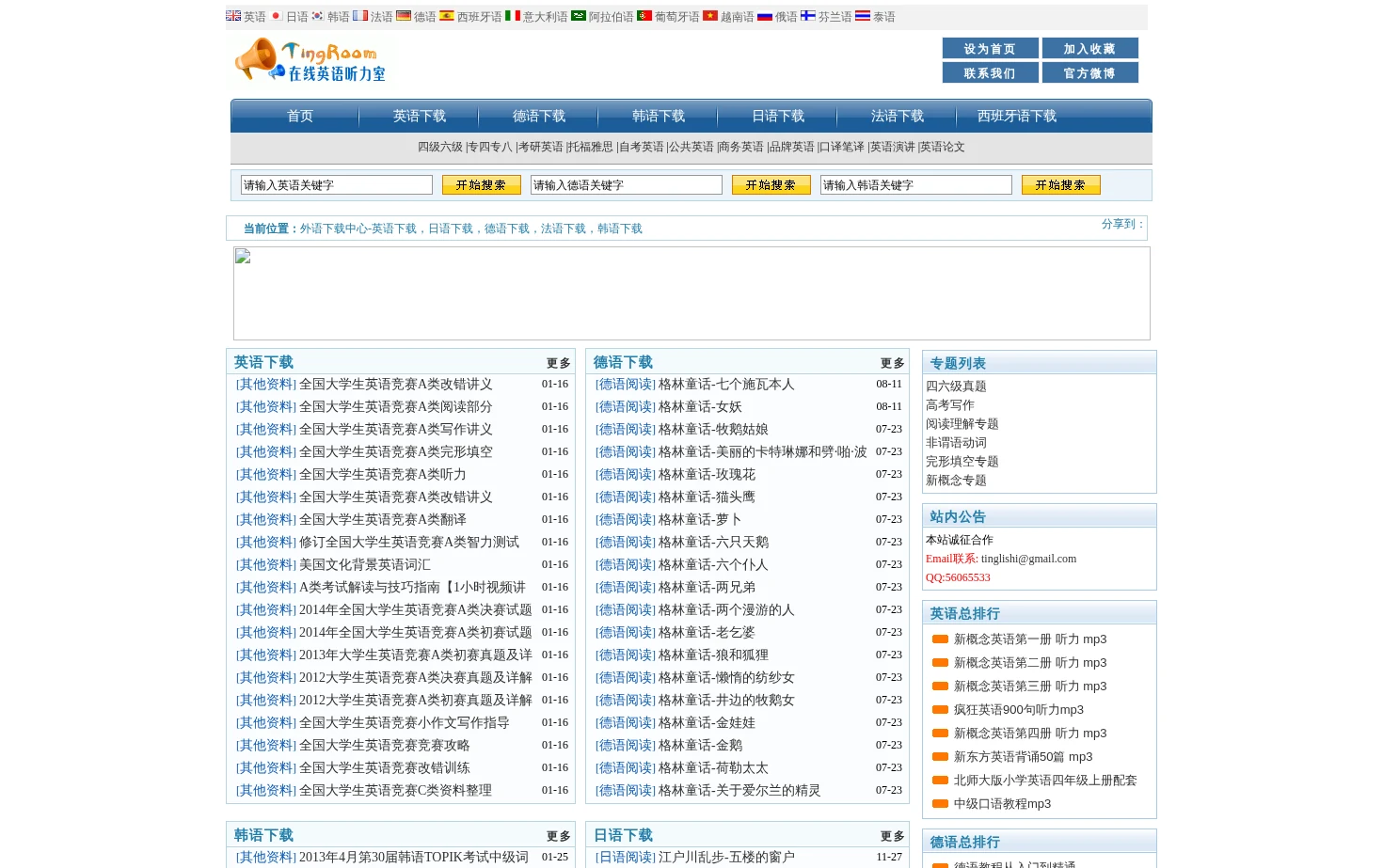Click 开始搜索 next to the Korean keyword field
The image size is (1383, 868).
(x=1061, y=185)
